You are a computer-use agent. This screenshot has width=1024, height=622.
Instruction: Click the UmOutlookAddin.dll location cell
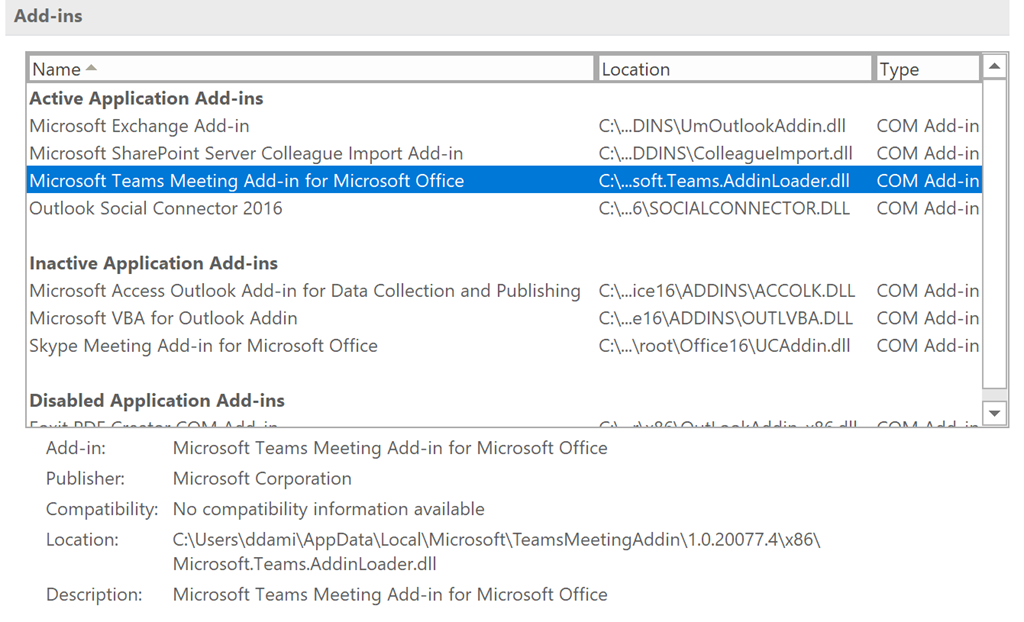[x=722, y=126]
